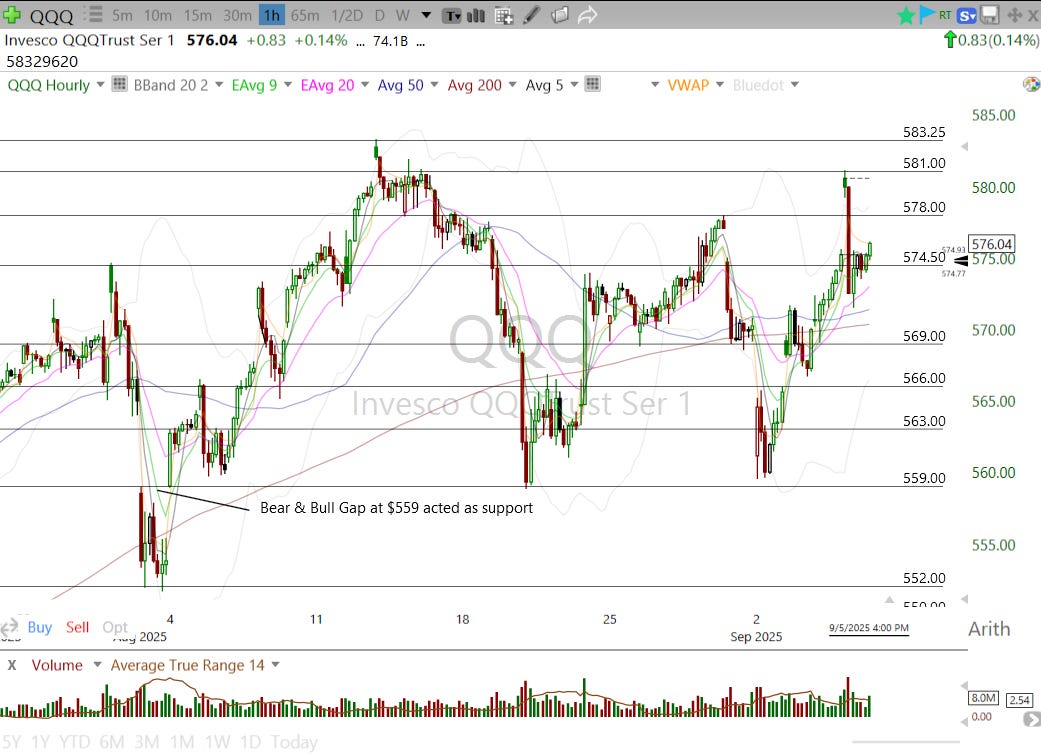1041x754 pixels.
Task: Click the bar chart style icon
Action: pyautogui.click(x=476, y=15)
